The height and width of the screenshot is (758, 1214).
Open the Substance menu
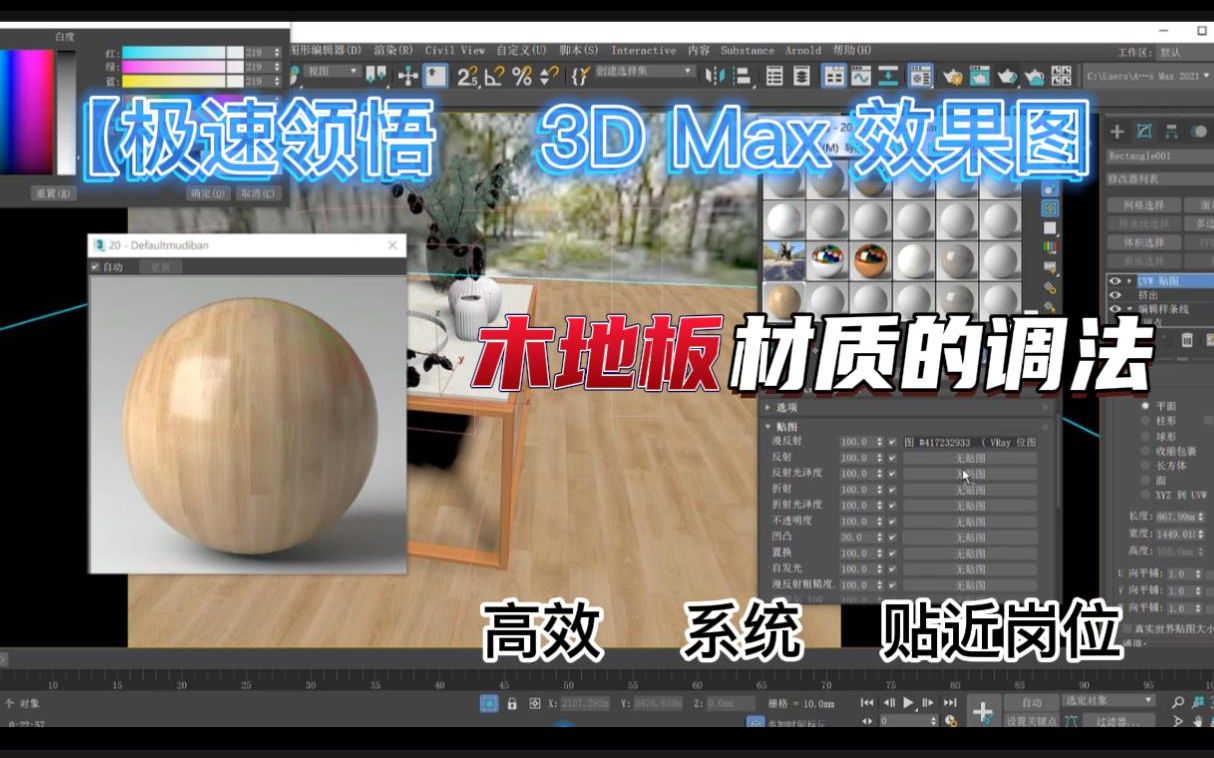(746, 49)
